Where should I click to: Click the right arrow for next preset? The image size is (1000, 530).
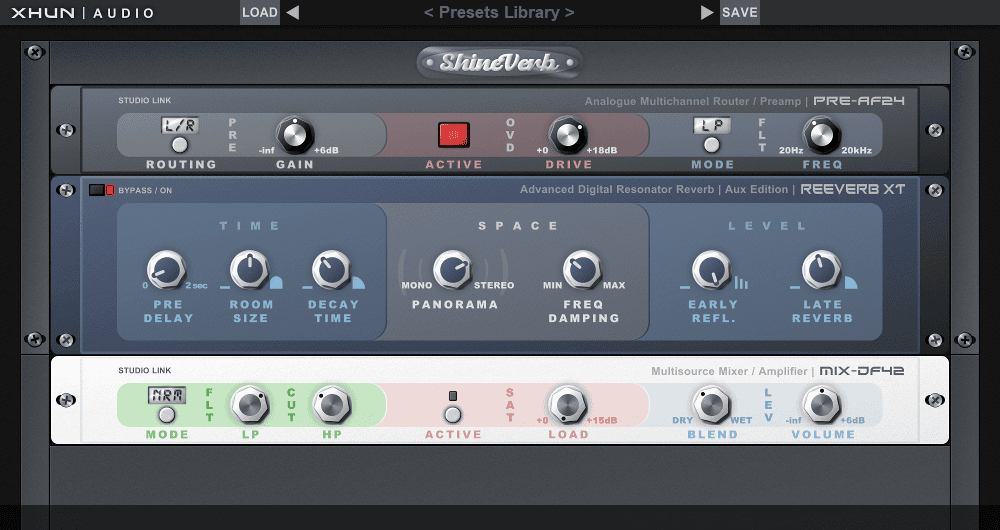707,13
